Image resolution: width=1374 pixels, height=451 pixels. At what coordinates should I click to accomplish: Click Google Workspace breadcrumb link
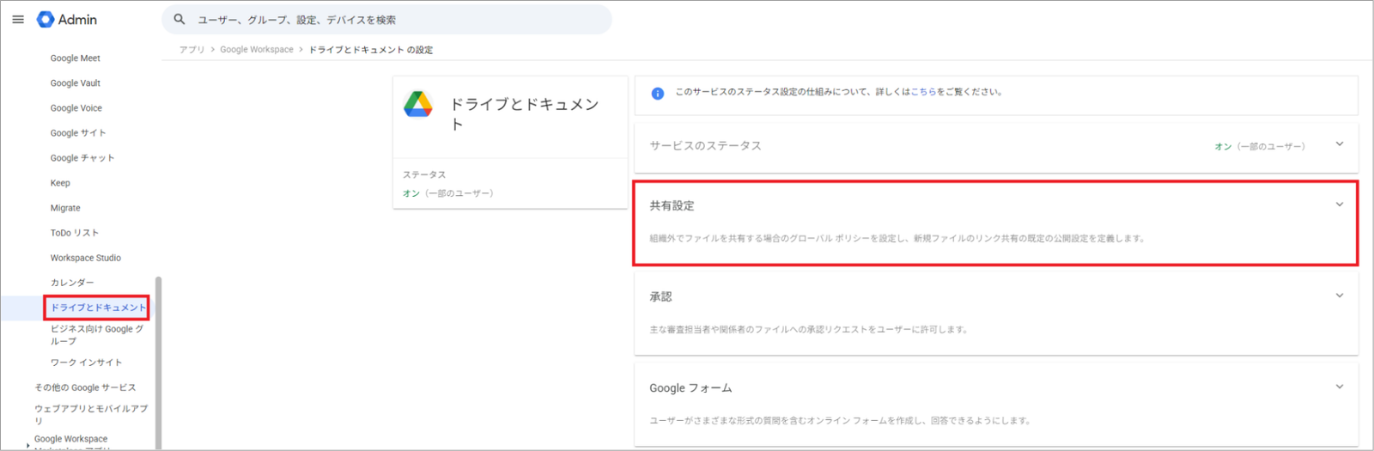pos(257,49)
